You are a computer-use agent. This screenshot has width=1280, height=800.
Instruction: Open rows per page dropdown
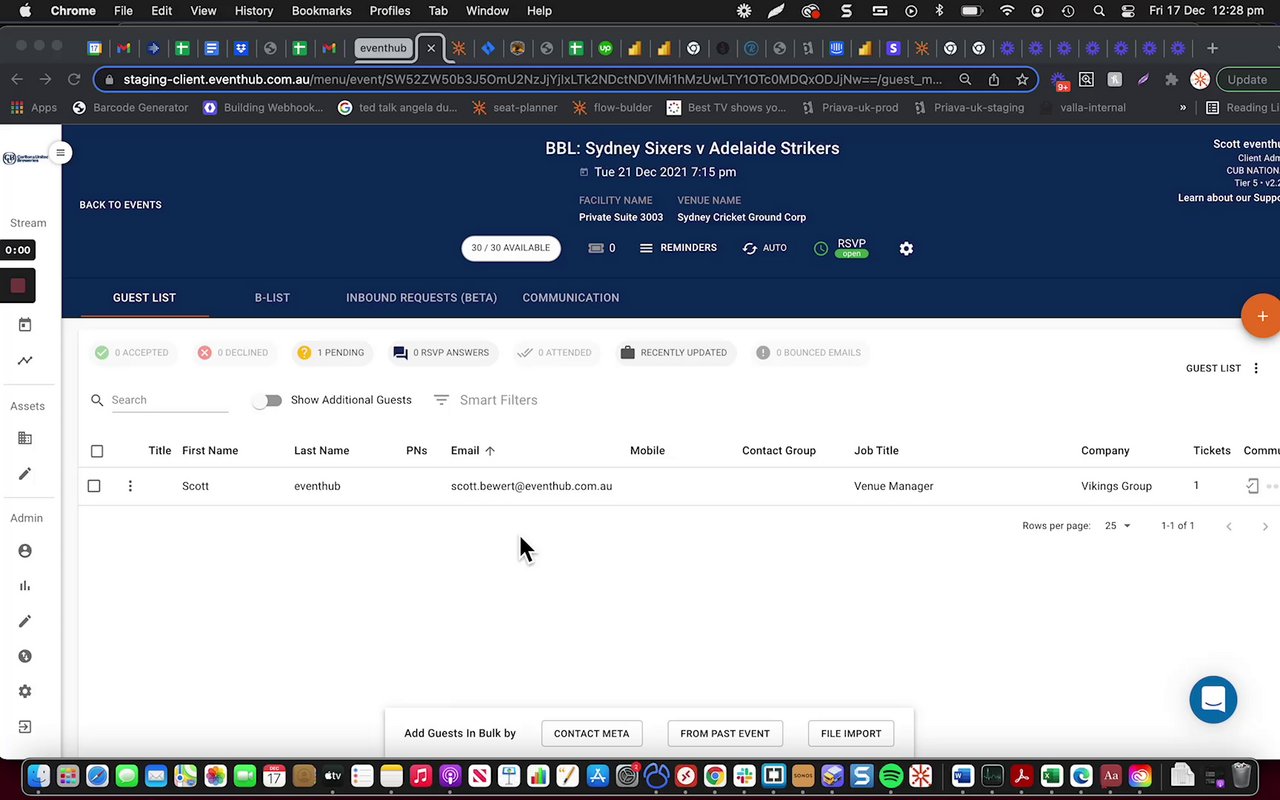1118,526
